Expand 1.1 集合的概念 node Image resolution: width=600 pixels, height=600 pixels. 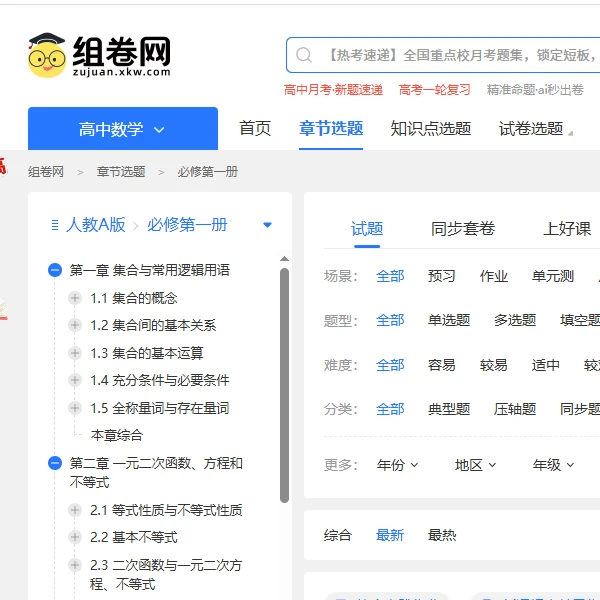[x=75, y=298]
